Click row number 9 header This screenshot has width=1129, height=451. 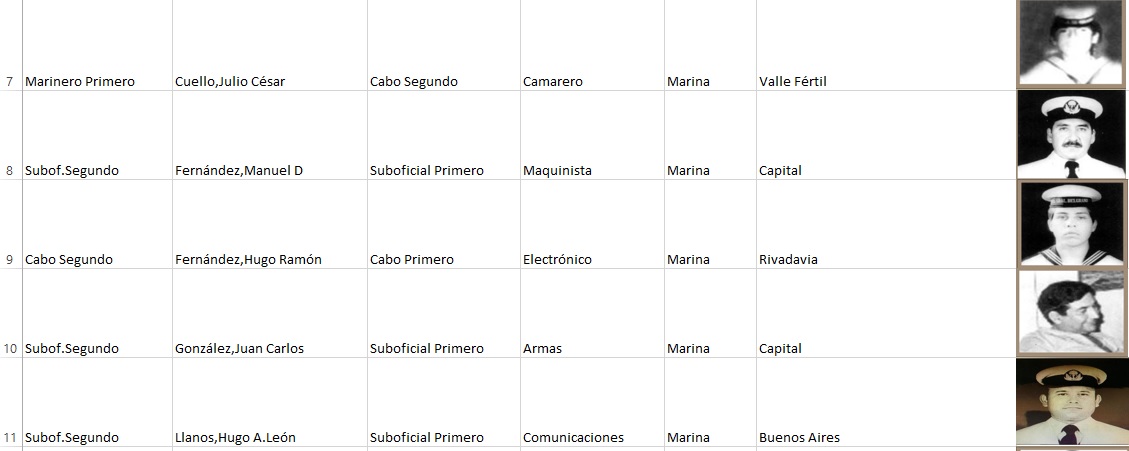coord(9,260)
